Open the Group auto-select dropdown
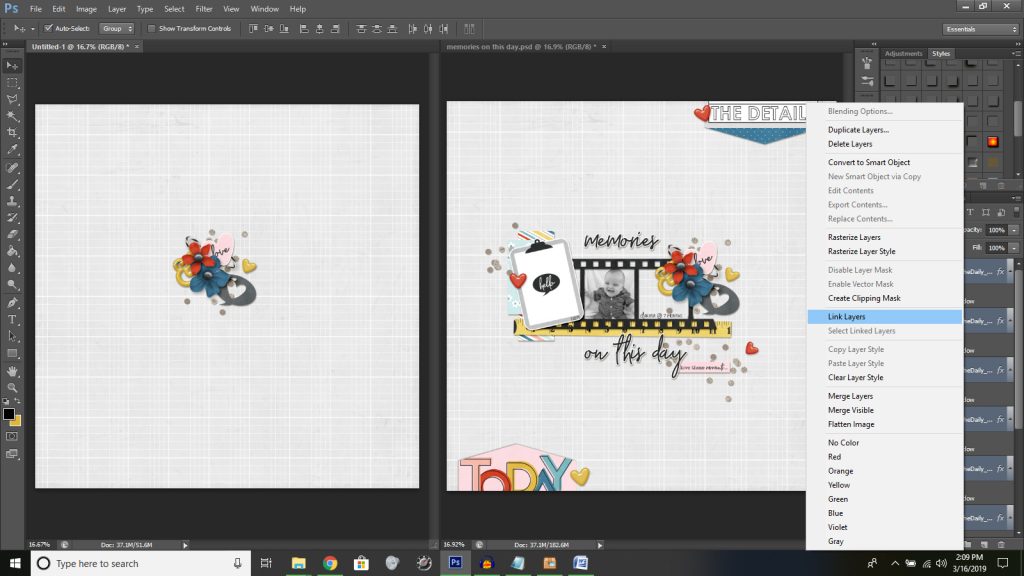1024x576 pixels. coord(115,28)
